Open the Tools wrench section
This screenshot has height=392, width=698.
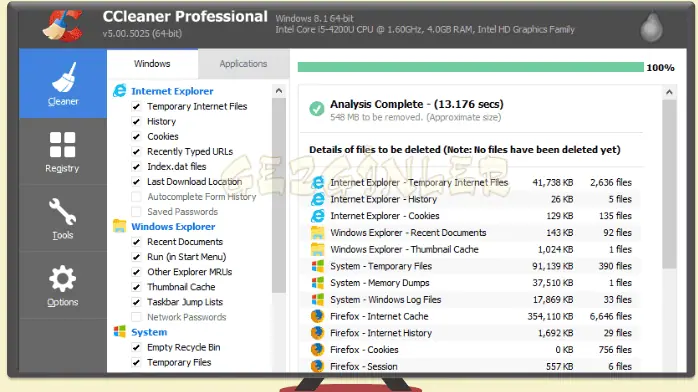pos(63,218)
